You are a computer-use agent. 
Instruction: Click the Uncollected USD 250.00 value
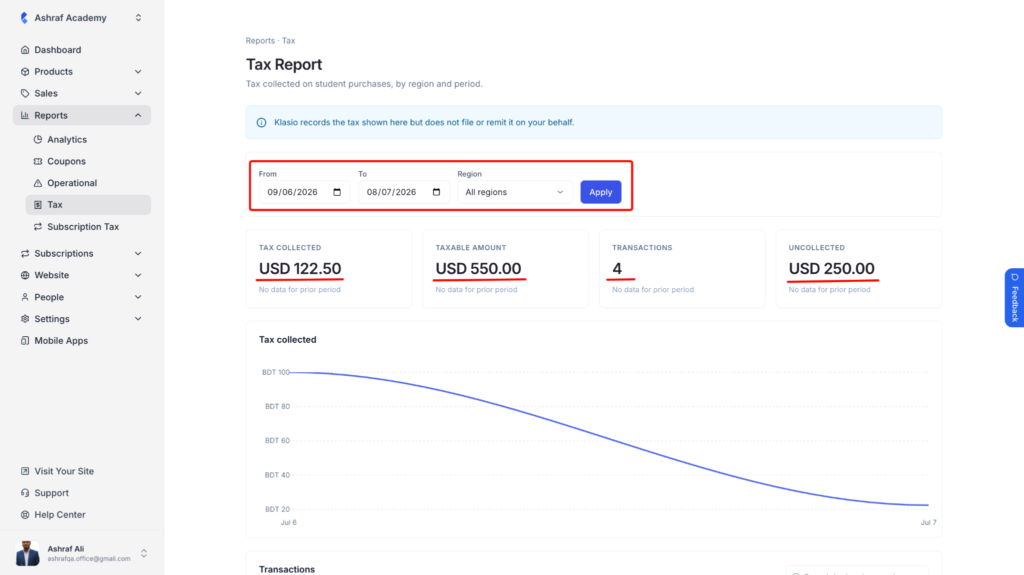[831, 269]
